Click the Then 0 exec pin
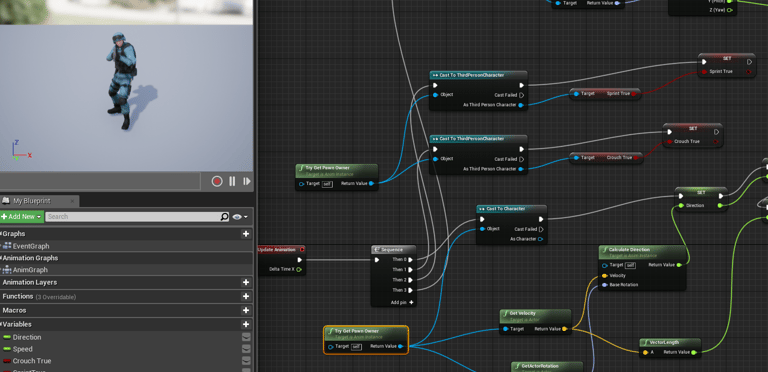 [x=410, y=259]
